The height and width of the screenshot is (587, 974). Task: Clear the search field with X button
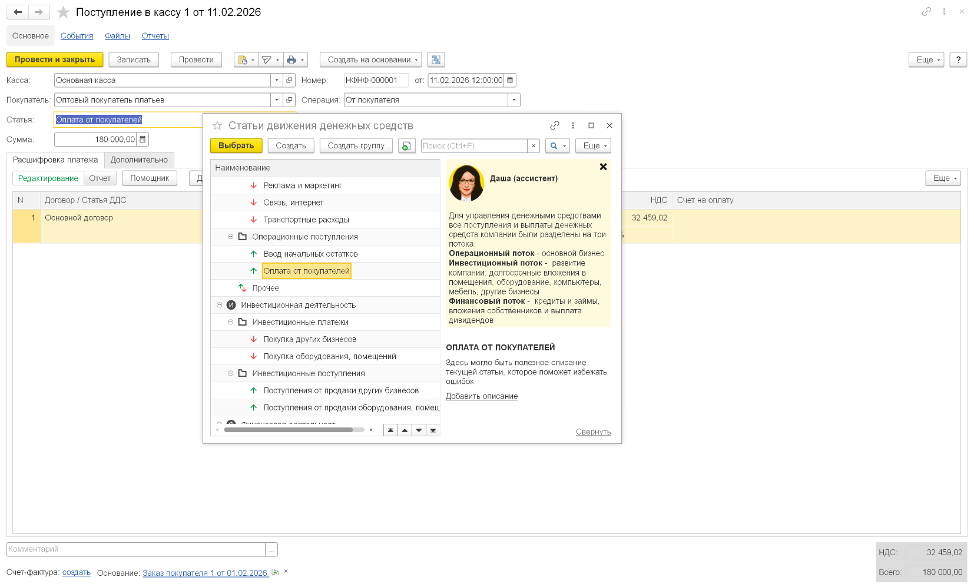(x=533, y=146)
